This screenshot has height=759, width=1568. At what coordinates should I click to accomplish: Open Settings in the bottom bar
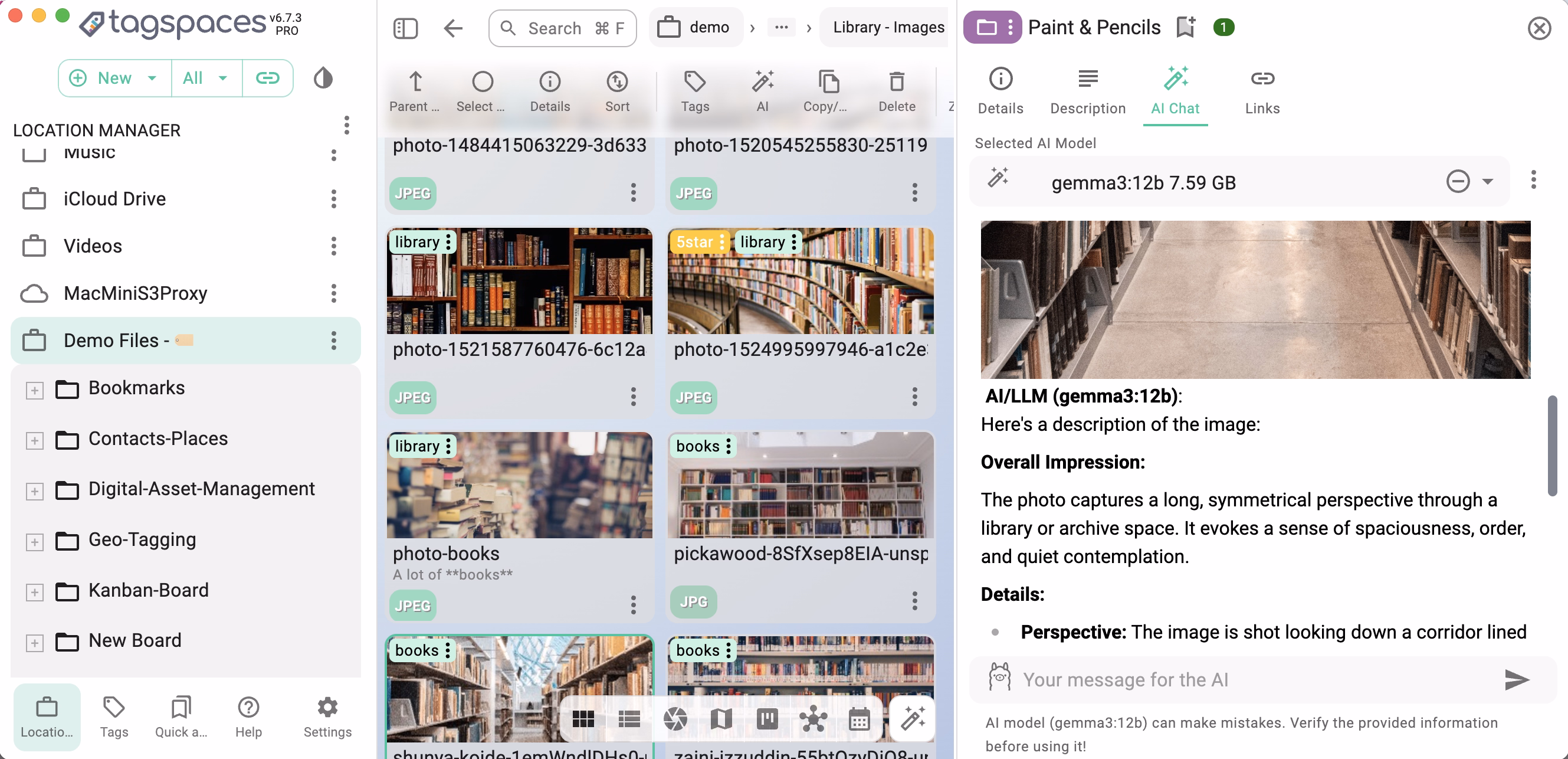click(x=327, y=717)
